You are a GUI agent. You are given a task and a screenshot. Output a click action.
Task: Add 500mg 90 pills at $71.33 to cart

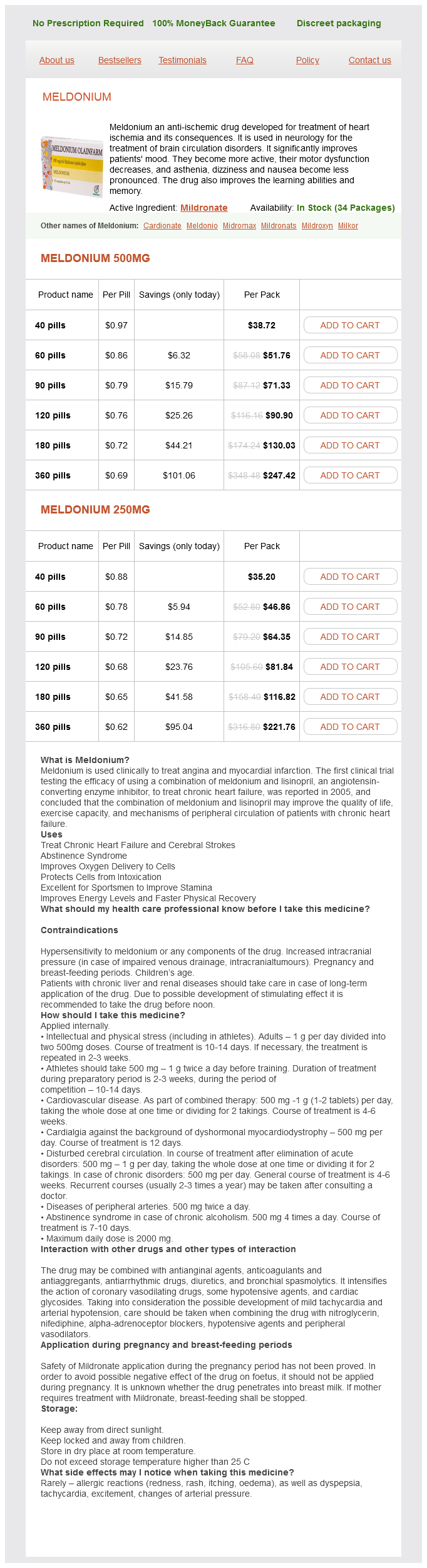click(x=350, y=385)
